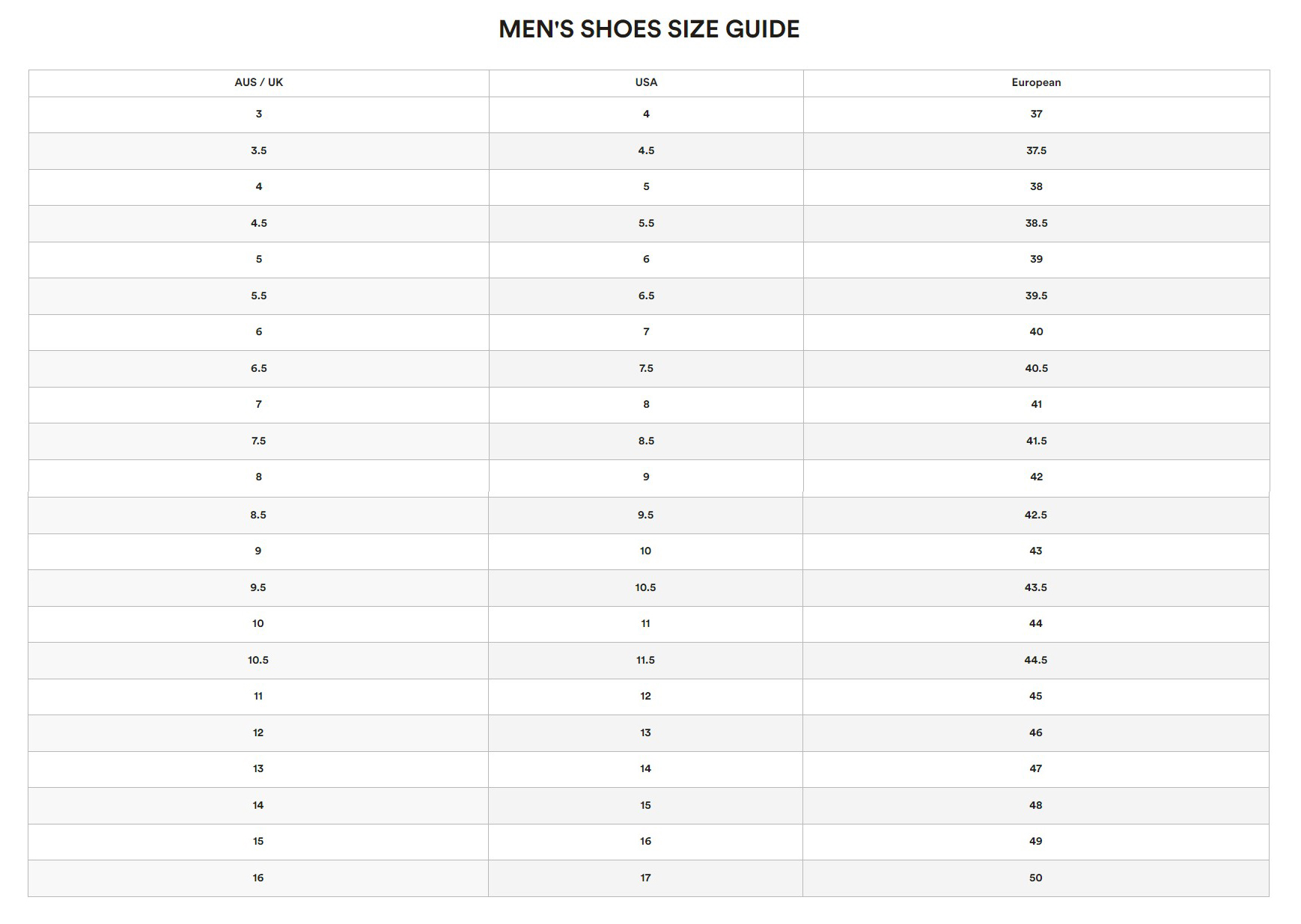Click European size 37.5 cell

[1036, 151]
